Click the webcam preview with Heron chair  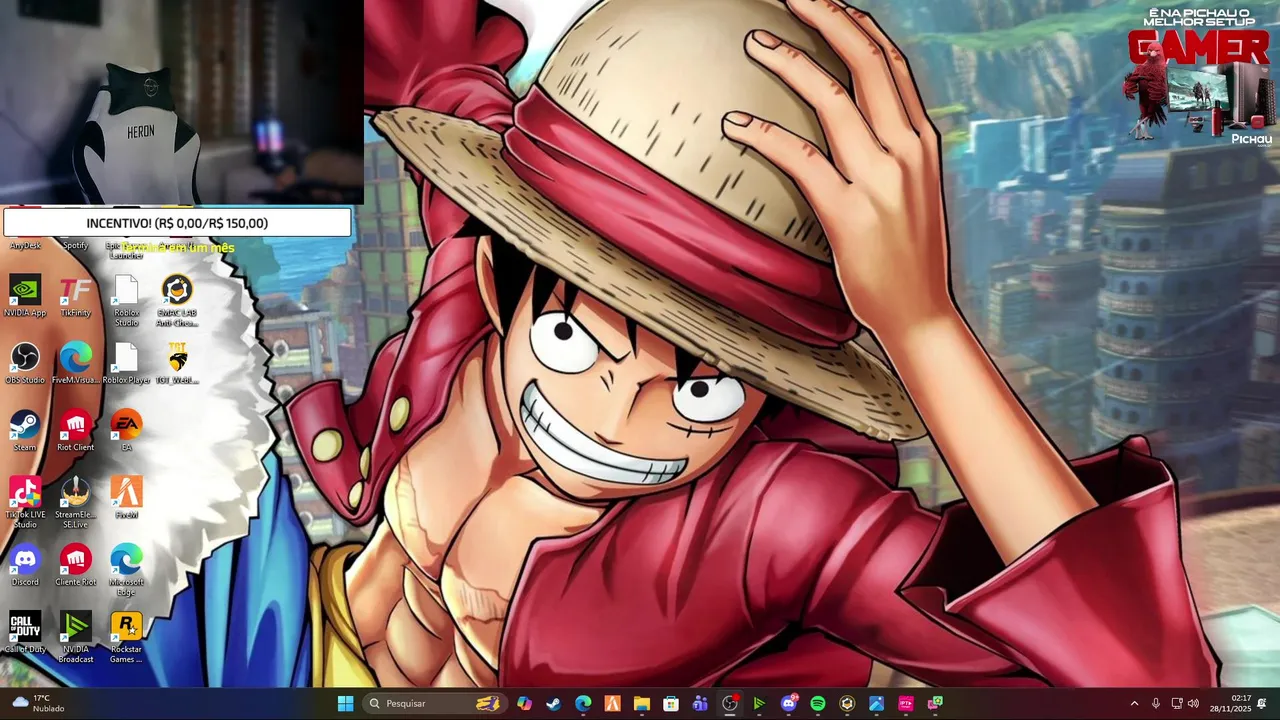coord(181,101)
